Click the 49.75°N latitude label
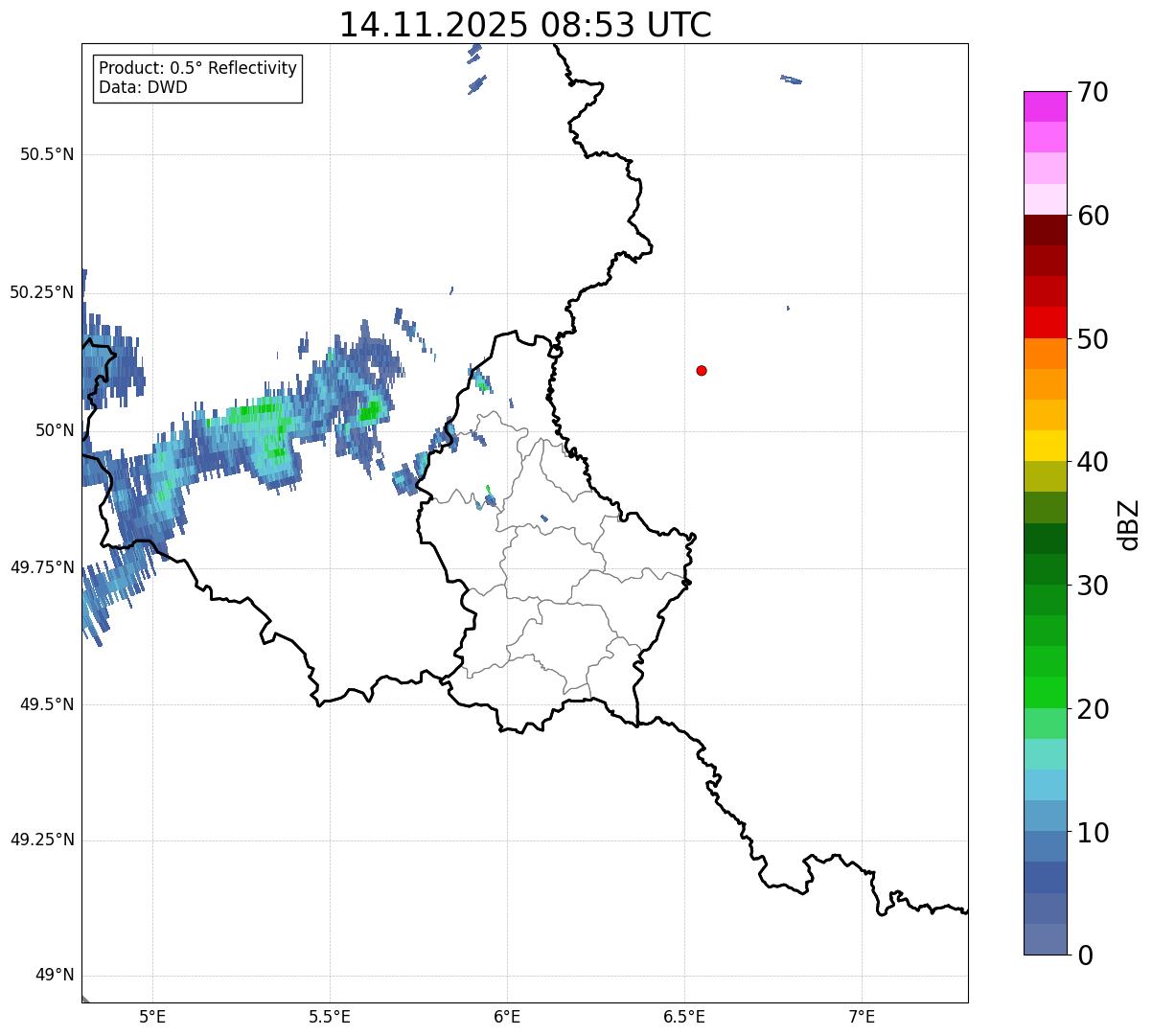The width and height of the screenshot is (1152, 1036). pos(41,567)
